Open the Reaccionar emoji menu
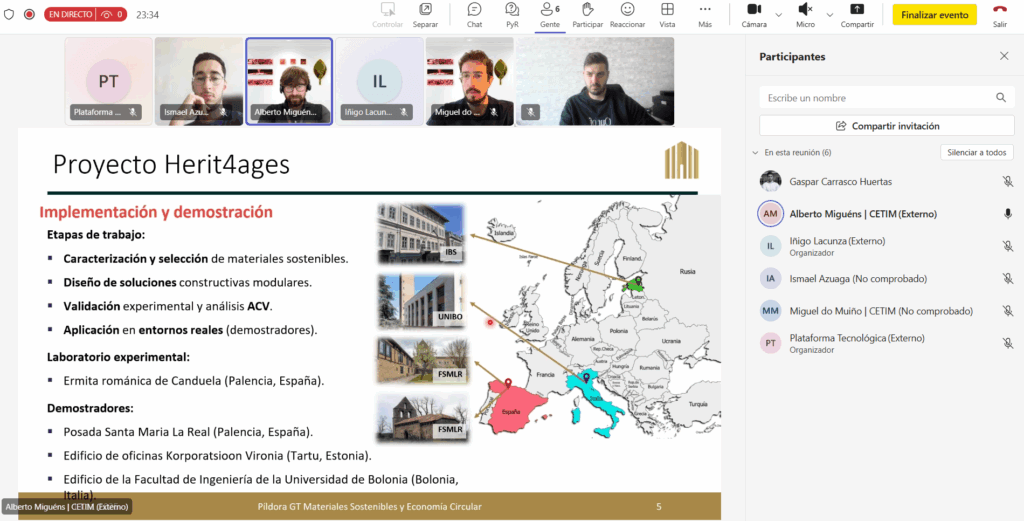1024x521 pixels. pyautogui.click(x=627, y=14)
